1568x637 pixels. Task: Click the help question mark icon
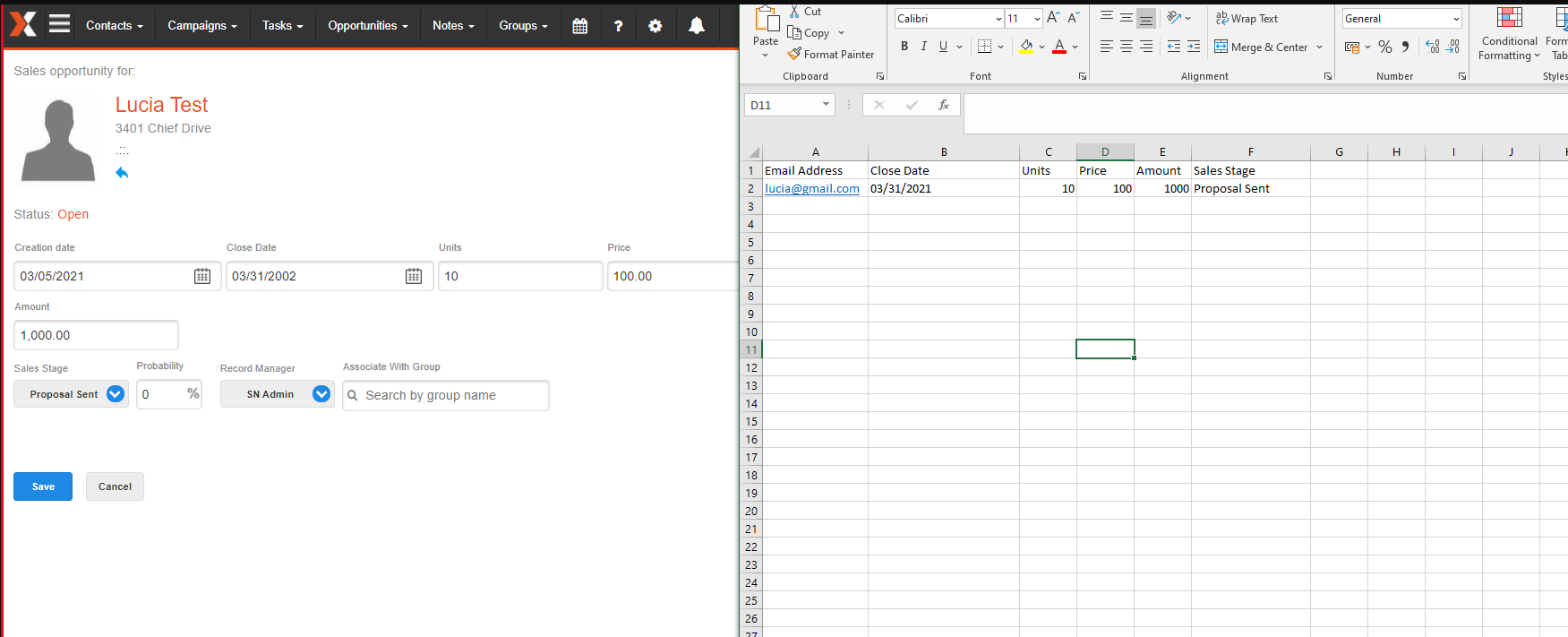tap(618, 26)
